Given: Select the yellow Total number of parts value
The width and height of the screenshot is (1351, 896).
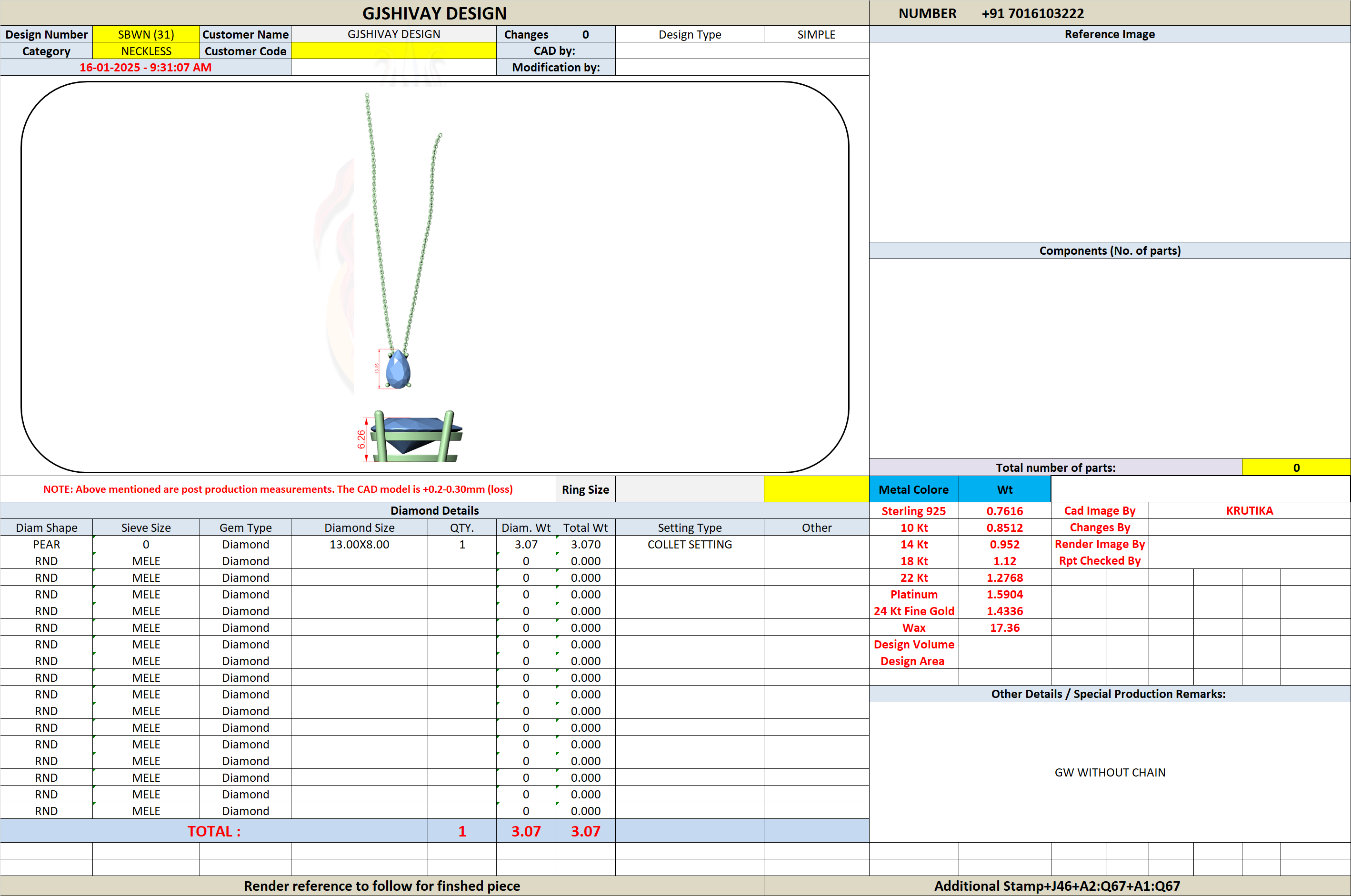Looking at the screenshot, I should 1296,468.
